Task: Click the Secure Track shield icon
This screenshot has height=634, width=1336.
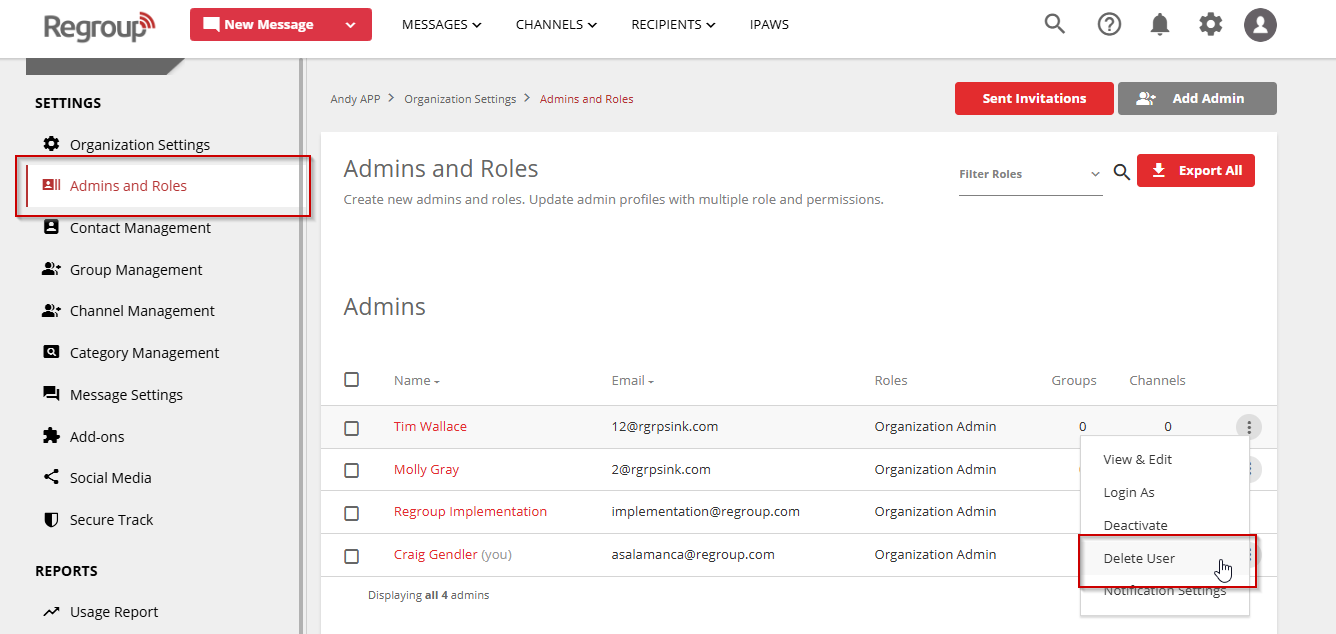Action: coord(51,520)
